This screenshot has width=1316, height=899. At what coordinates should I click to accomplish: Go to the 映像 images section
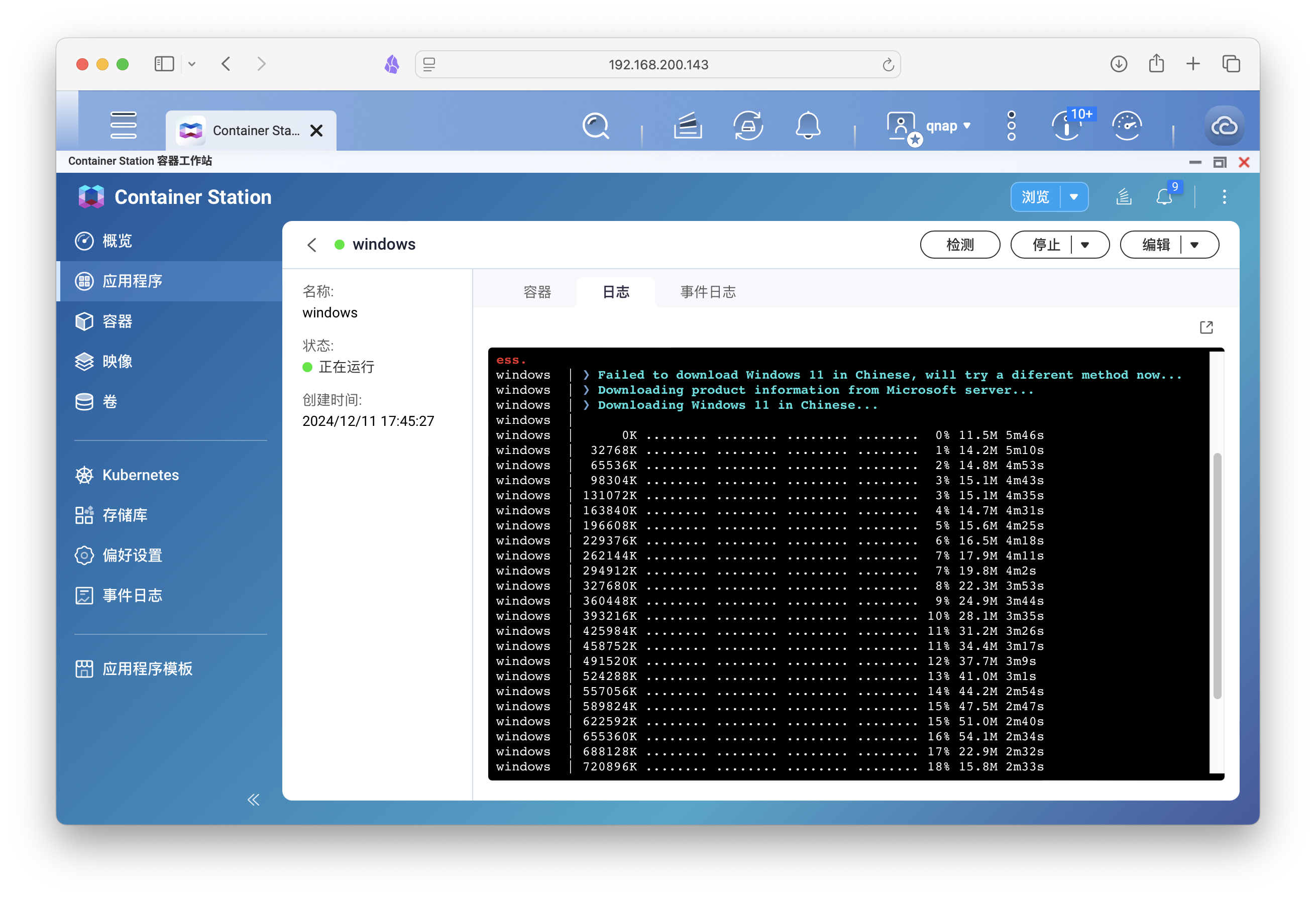point(117,361)
